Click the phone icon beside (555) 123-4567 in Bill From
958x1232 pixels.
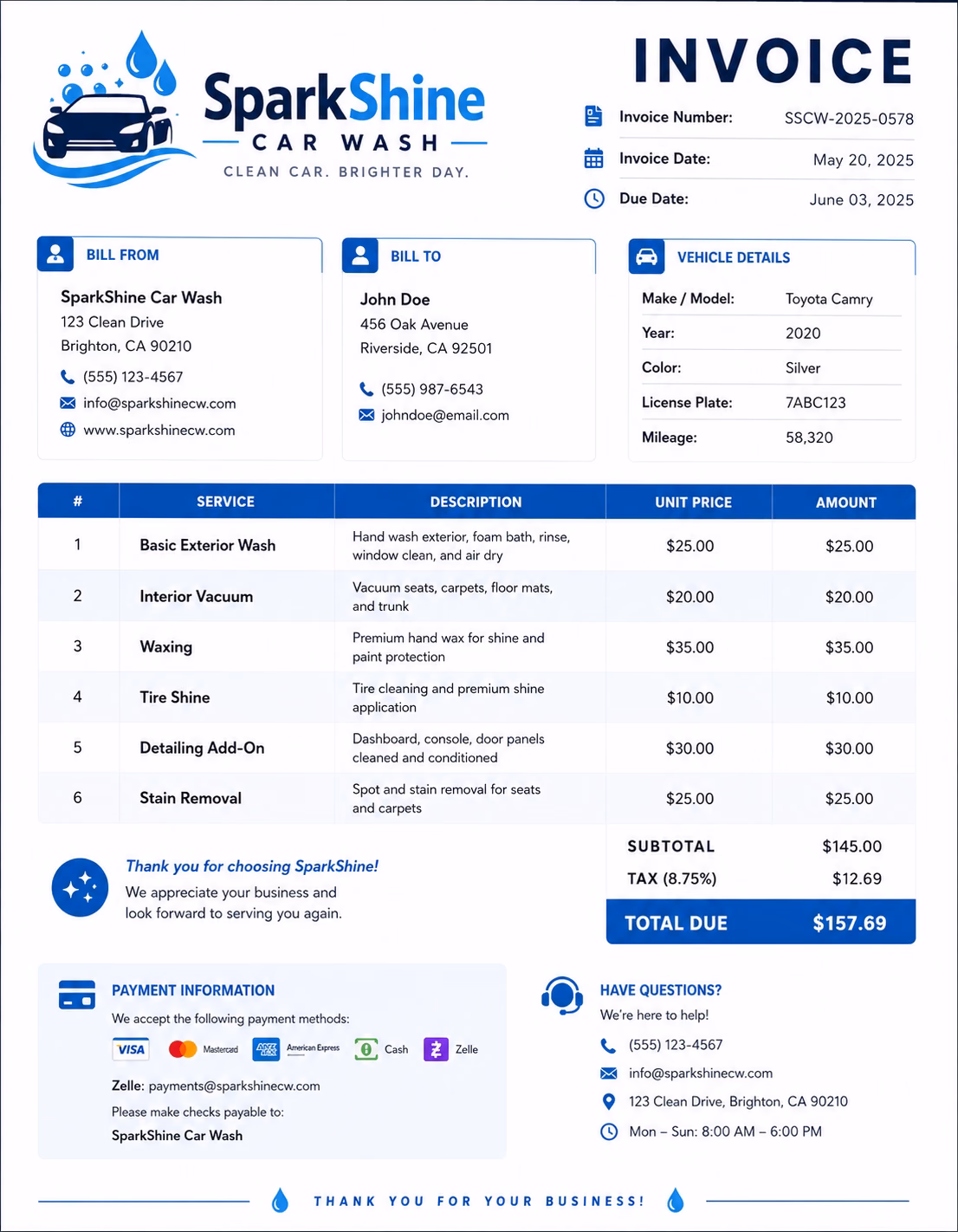68,377
